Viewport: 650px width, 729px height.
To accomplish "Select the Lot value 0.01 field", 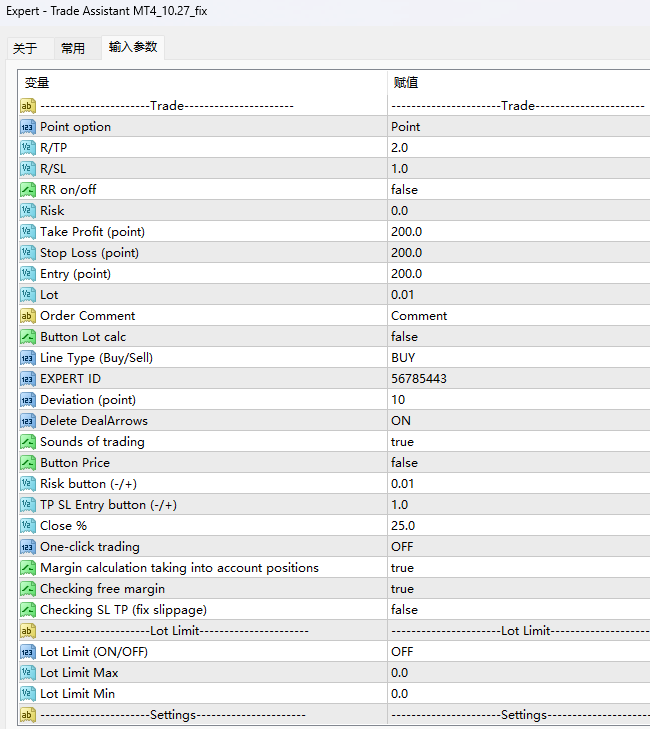I will (x=405, y=295).
